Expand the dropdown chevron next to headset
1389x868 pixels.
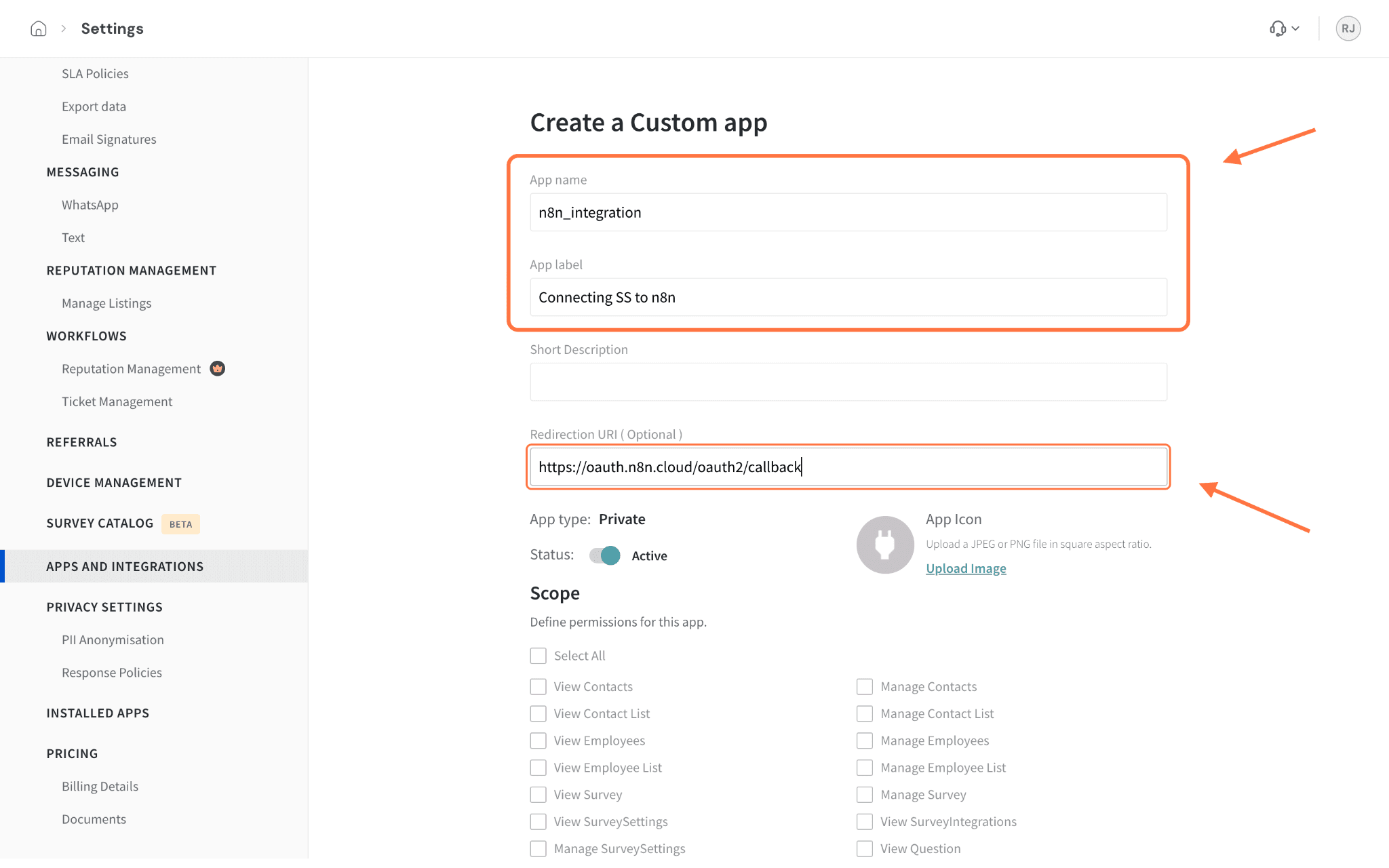click(x=1295, y=28)
